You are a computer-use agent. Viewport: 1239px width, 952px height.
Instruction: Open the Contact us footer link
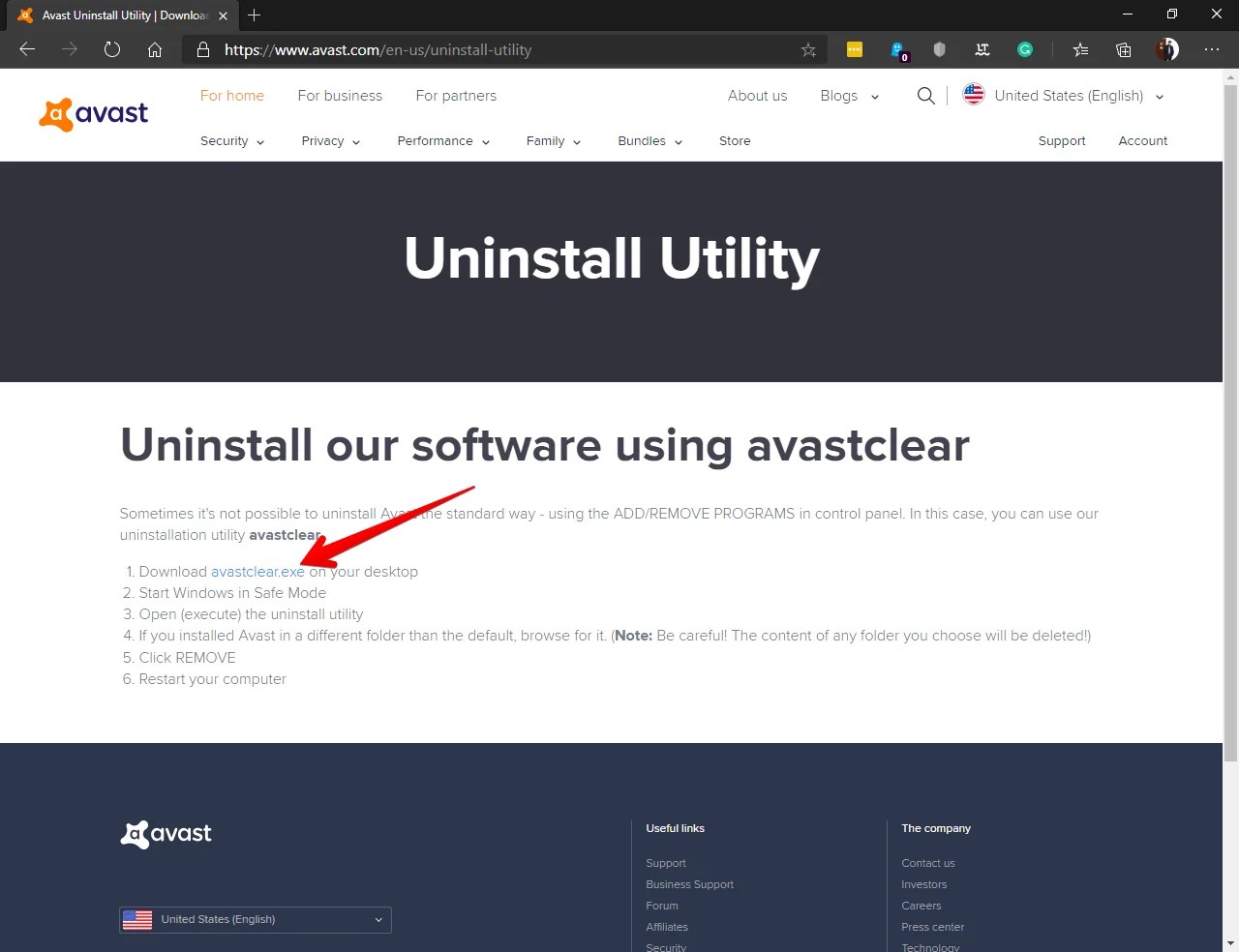(928, 863)
